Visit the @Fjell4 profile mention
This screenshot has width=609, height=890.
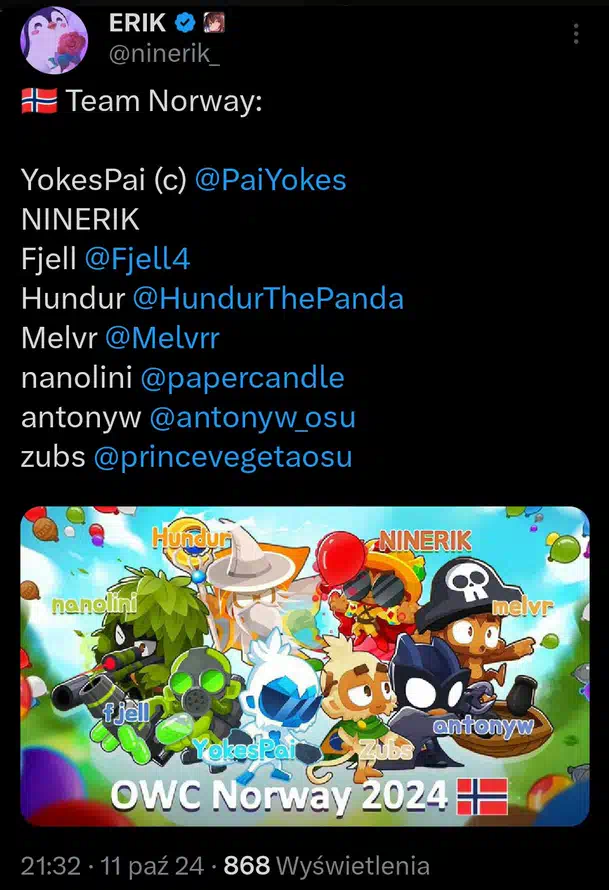[137, 259]
